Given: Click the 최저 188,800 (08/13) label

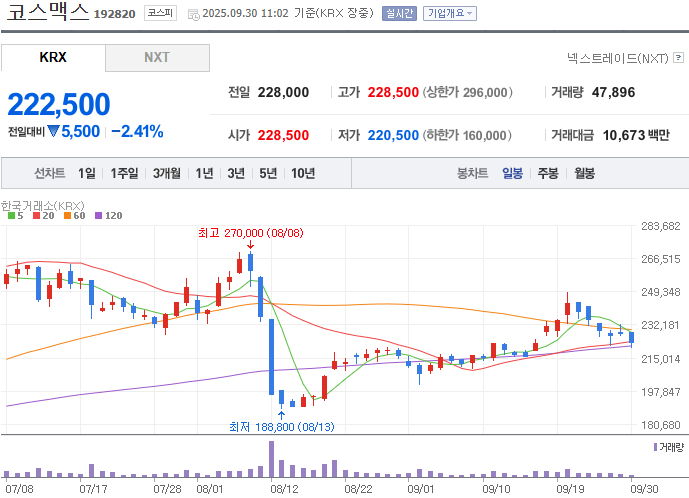Looking at the screenshot, I should 282,427.
